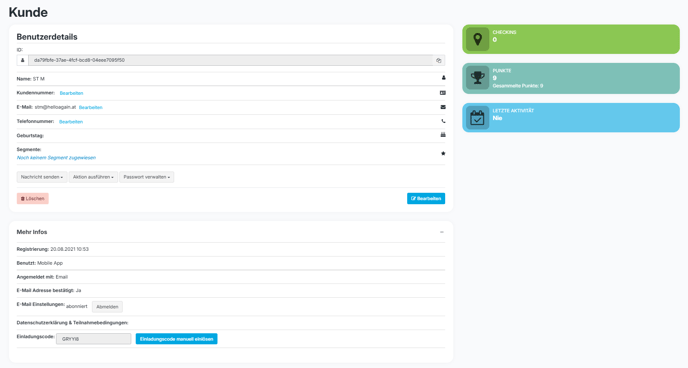
Task: Click the star icon in Segmente row
Action: (443, 154)
